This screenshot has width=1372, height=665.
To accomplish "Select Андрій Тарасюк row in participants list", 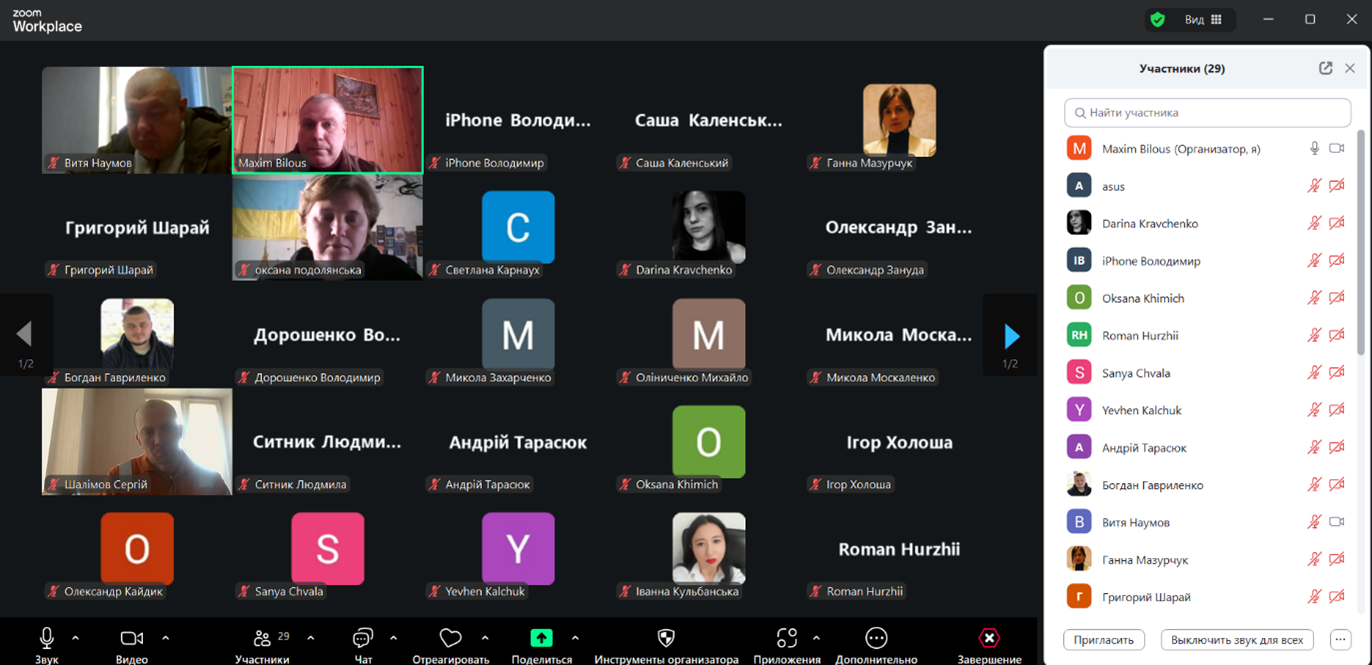I will [1207, 447].
